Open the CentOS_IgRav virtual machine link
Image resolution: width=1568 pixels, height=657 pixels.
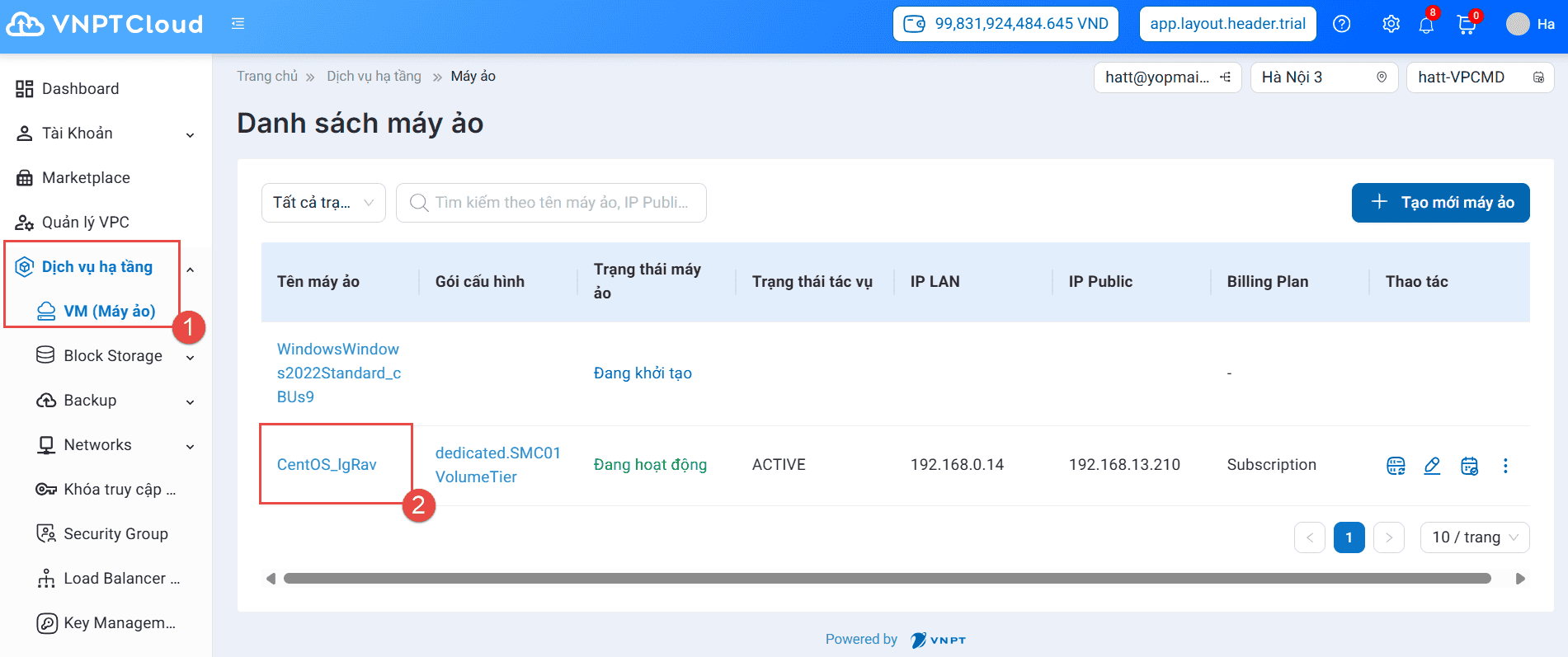327,465
